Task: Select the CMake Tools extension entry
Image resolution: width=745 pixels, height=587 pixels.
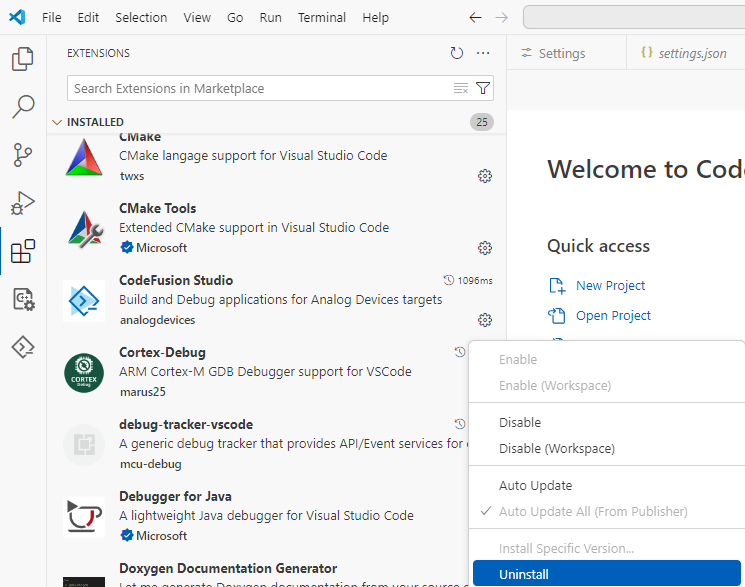Action: pyautogui.click(x=277, y=229)
